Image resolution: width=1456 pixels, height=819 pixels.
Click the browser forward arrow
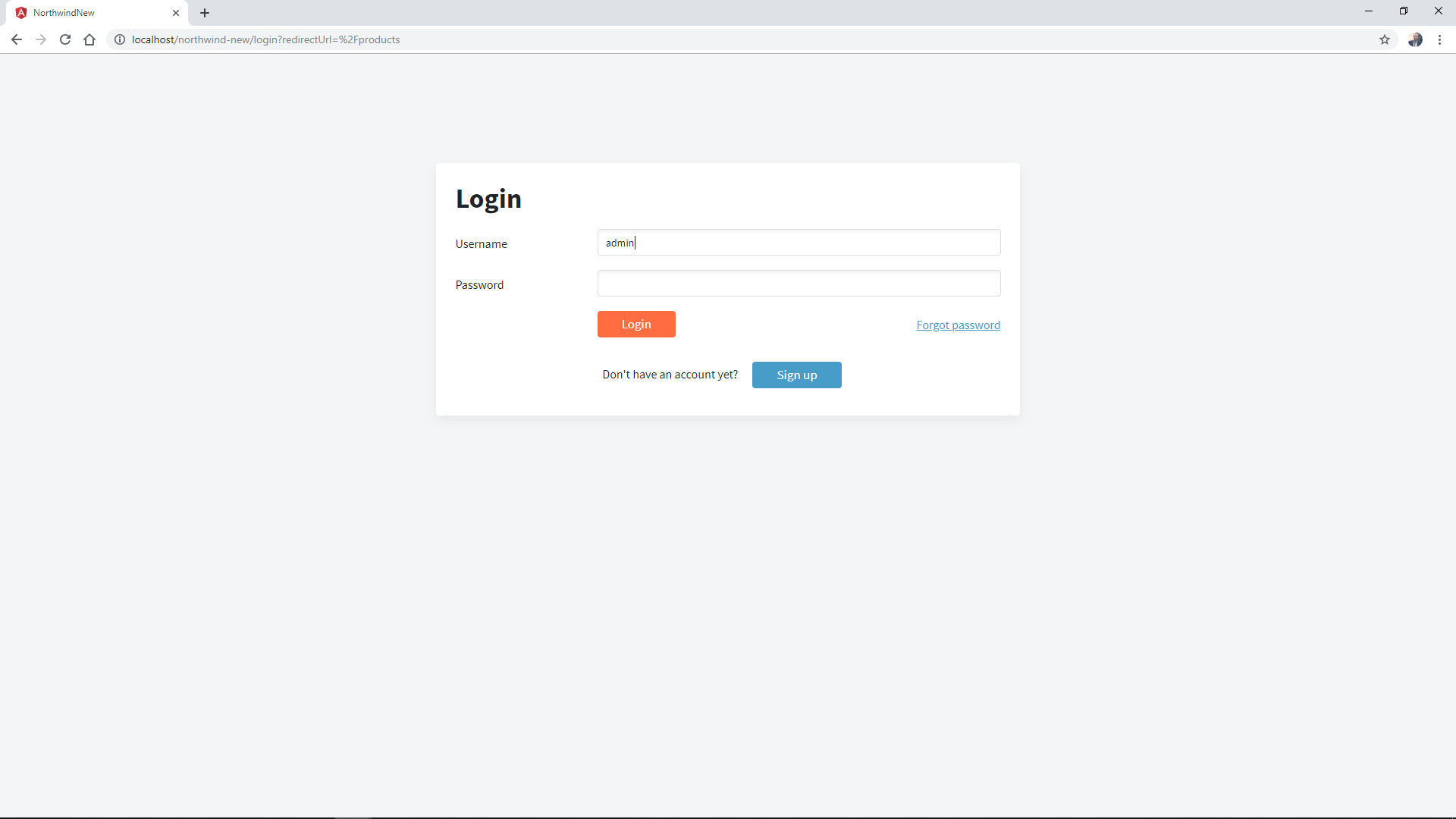(x=41, y=39)
